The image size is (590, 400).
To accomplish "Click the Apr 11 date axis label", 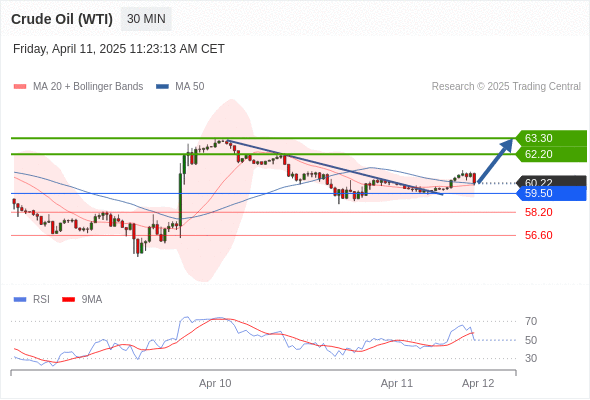I will point(397,383).
